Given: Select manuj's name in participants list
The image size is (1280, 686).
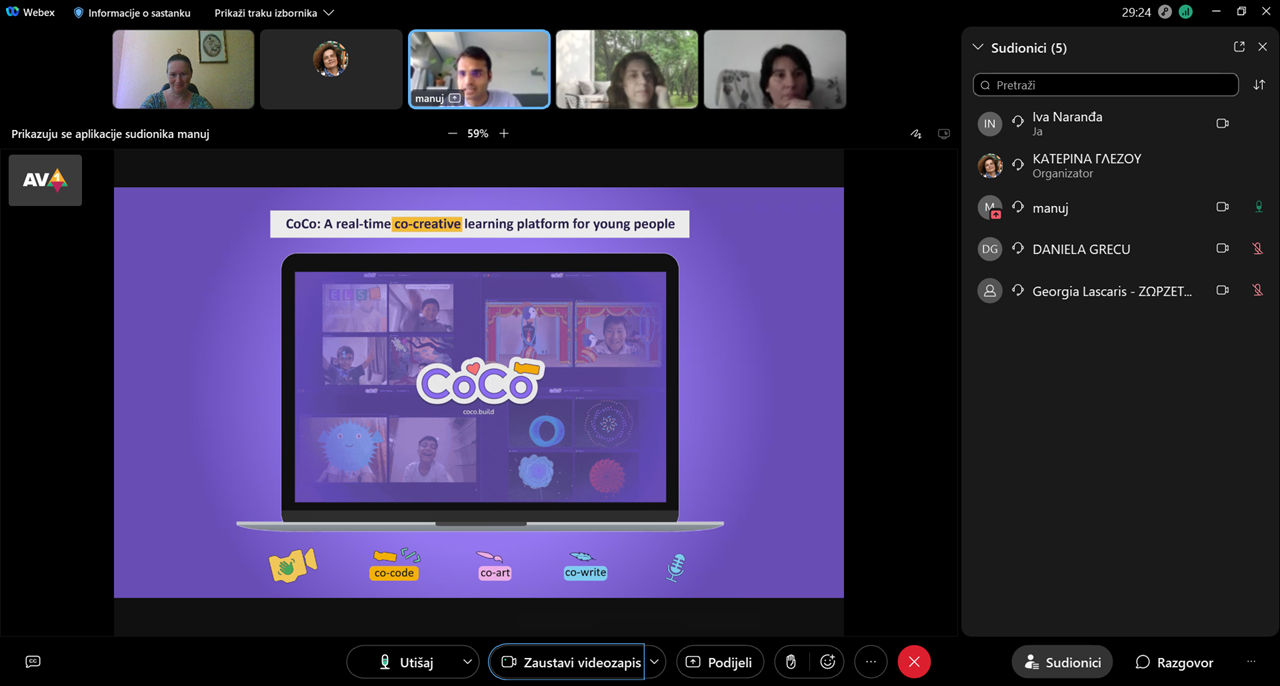Looking at the screenshot, I should point(1050,207).
